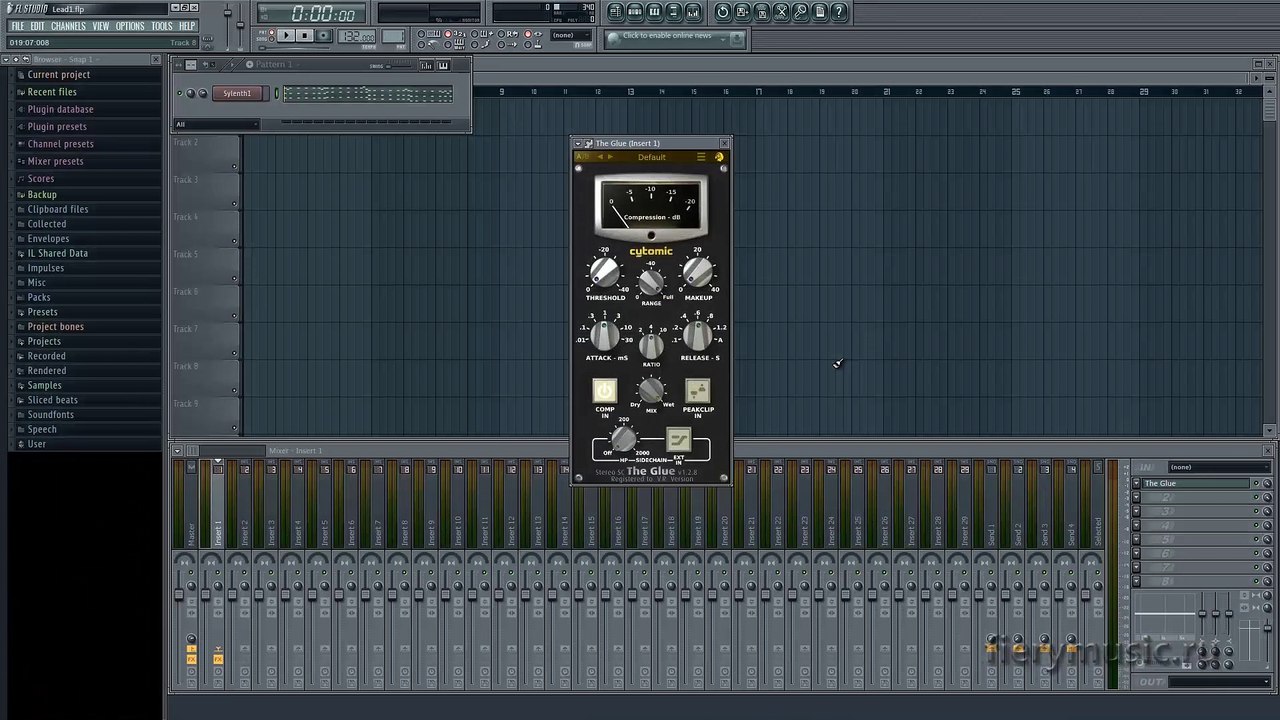Toggle Send 1 mixer track mute LED

pyautogui.click(x=991, y=572)
